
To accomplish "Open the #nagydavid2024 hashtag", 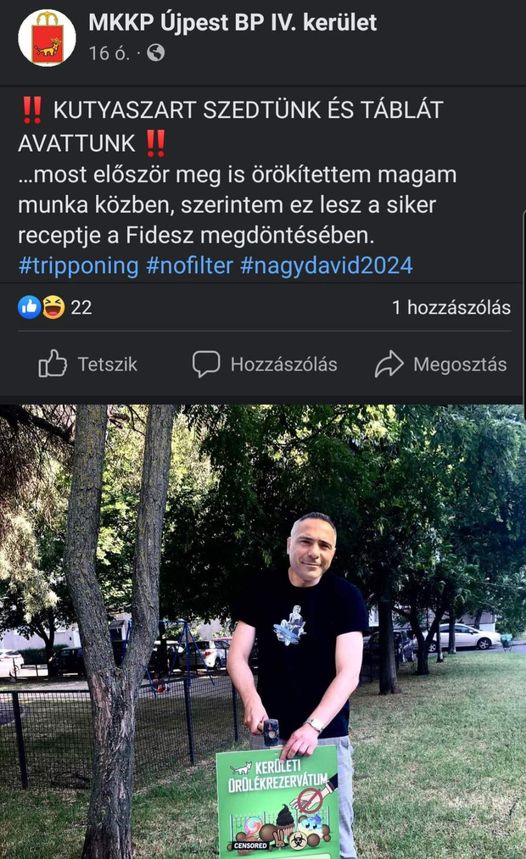I will click(x=327, y=266).
